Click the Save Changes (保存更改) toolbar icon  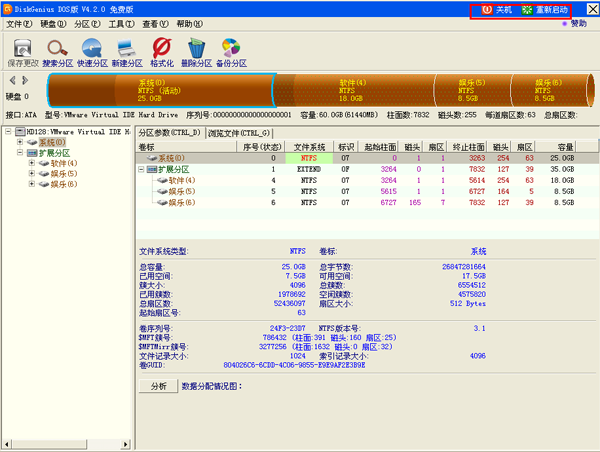pos(23,52)
